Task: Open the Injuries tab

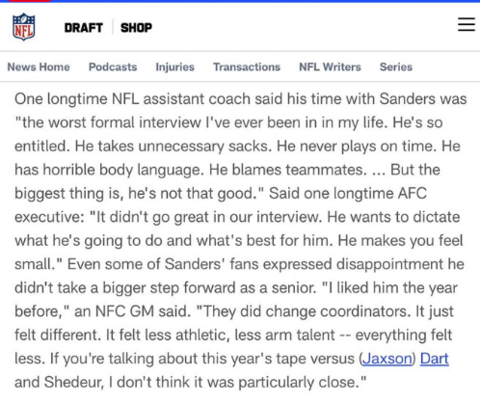Action: [x=175, y=67]
